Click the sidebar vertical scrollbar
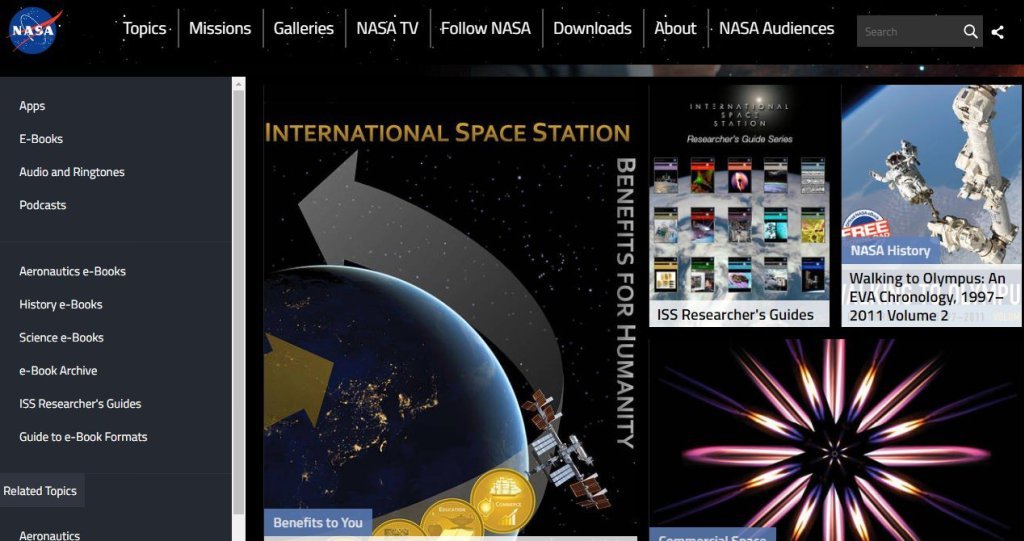The width and height of the screenshot is (1024, 541). (238, 301)
